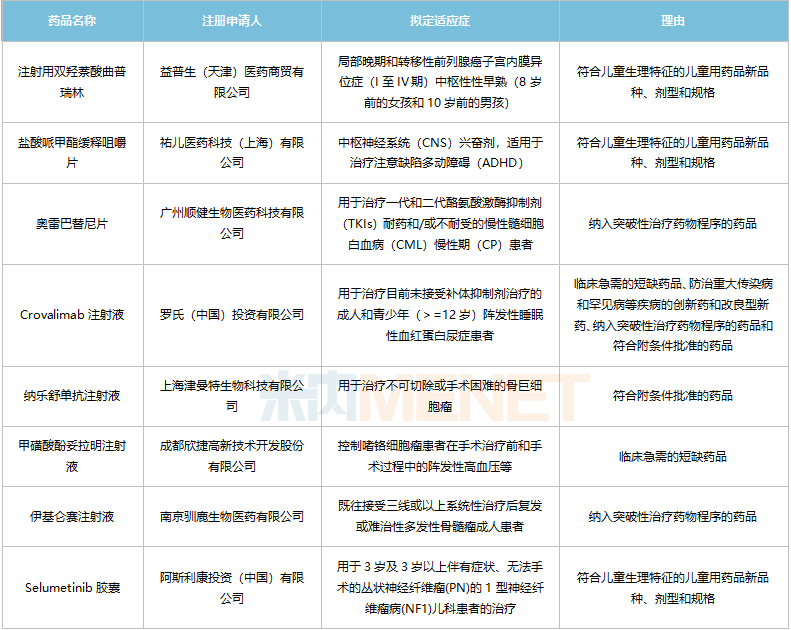
Task: Select the 阿斯利康投资（中国）有限公司 applicant cell
Action: [x=232, y=588]
